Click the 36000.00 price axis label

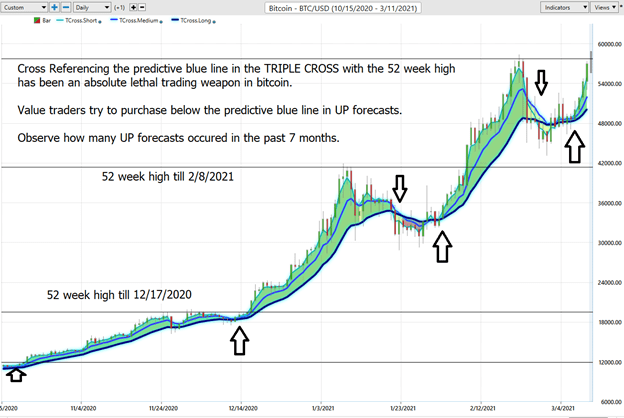(609, 203)
